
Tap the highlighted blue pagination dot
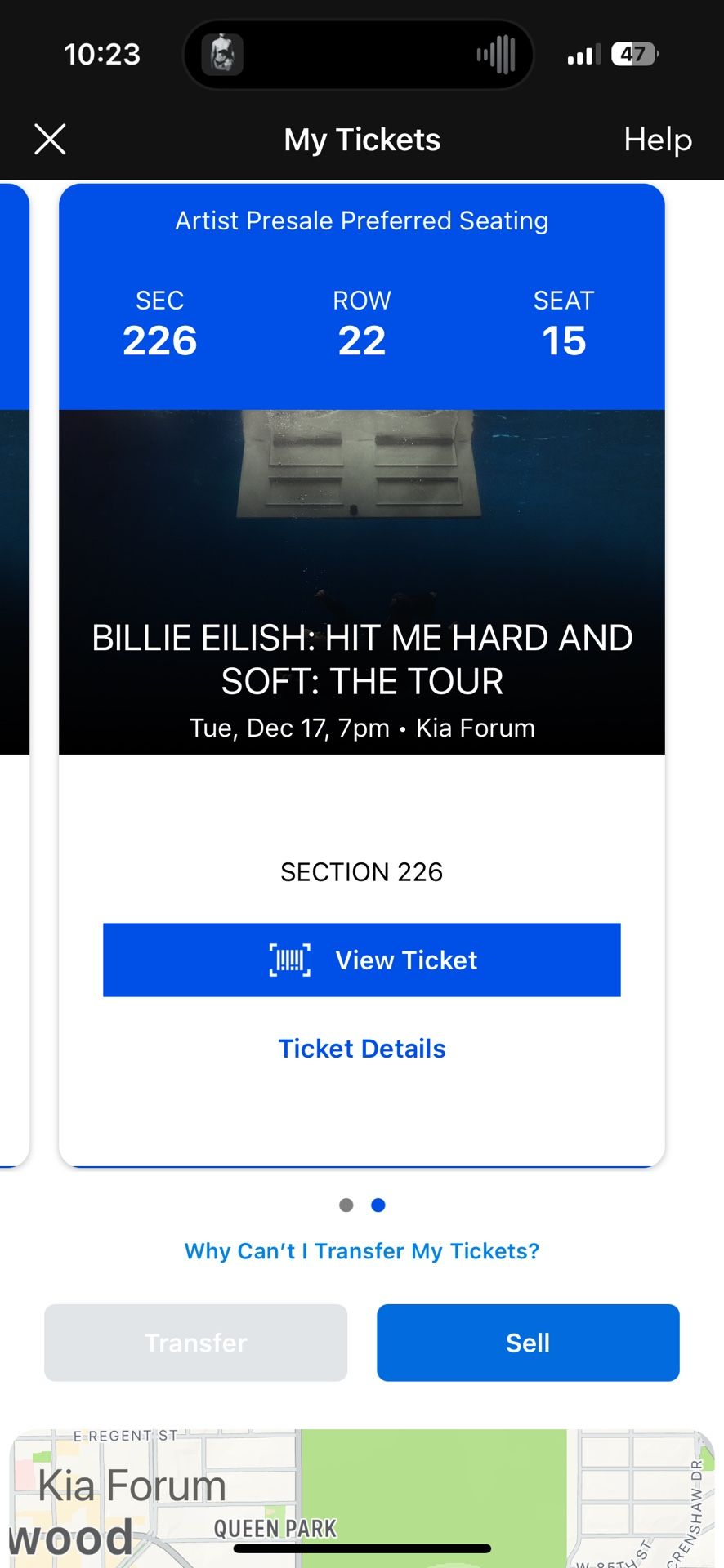click(x=378, y=1205)
